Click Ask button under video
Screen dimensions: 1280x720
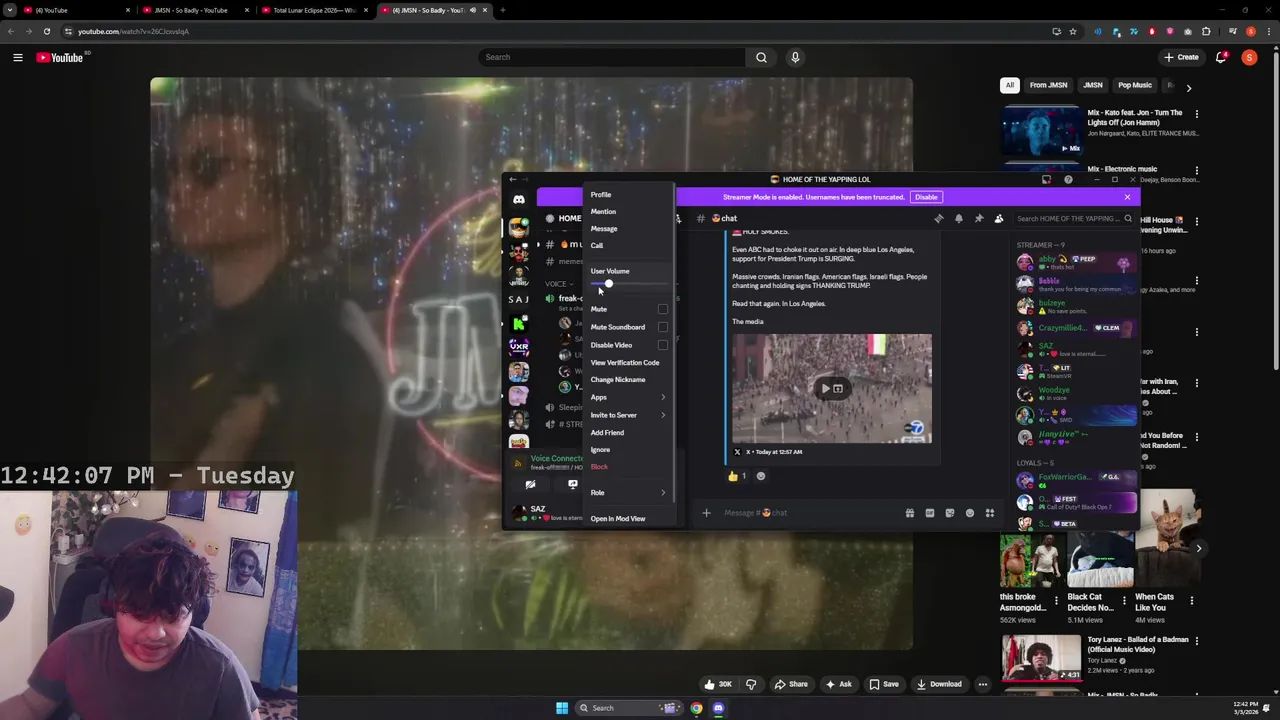coord(838,684)
